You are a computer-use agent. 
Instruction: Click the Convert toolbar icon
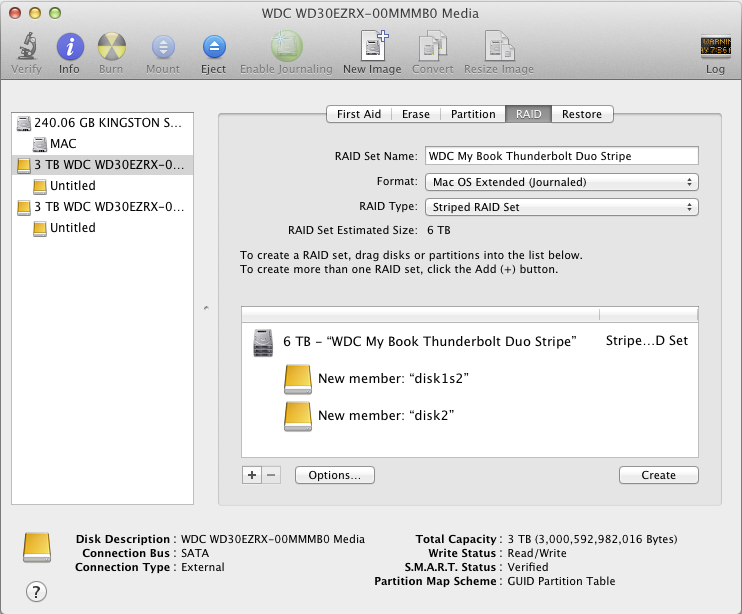[x=433, y=45]
